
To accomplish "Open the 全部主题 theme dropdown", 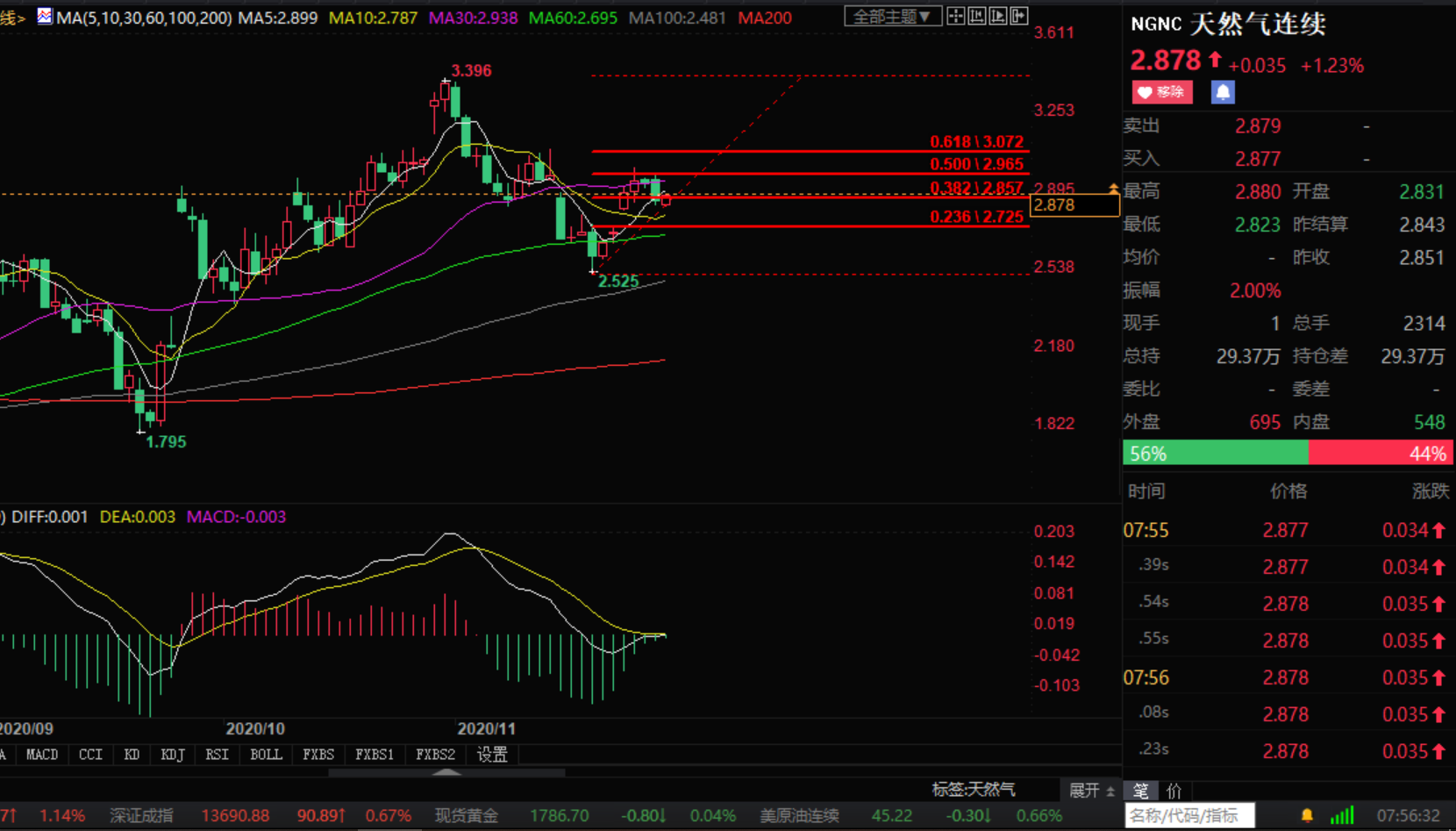I will click(892, 17).
